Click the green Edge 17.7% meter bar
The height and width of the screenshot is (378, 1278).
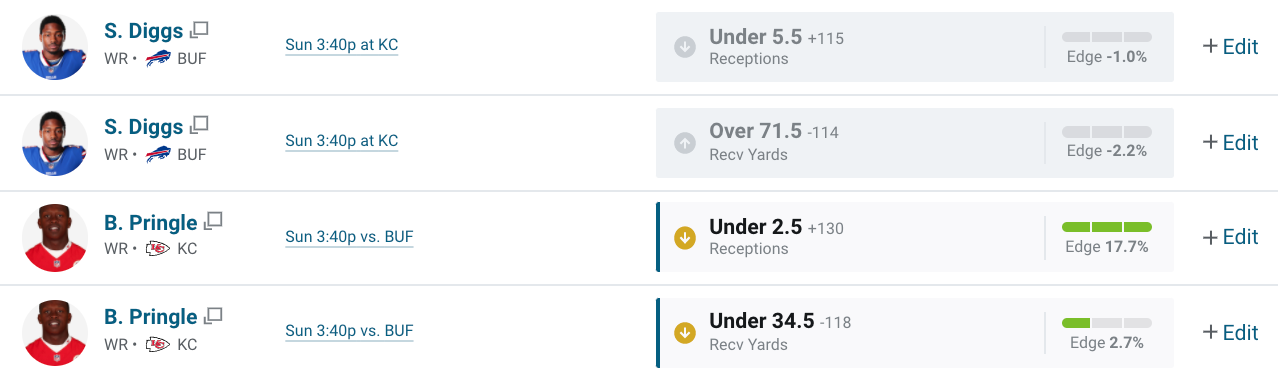pyautogui.click(x=1107, y=227)
